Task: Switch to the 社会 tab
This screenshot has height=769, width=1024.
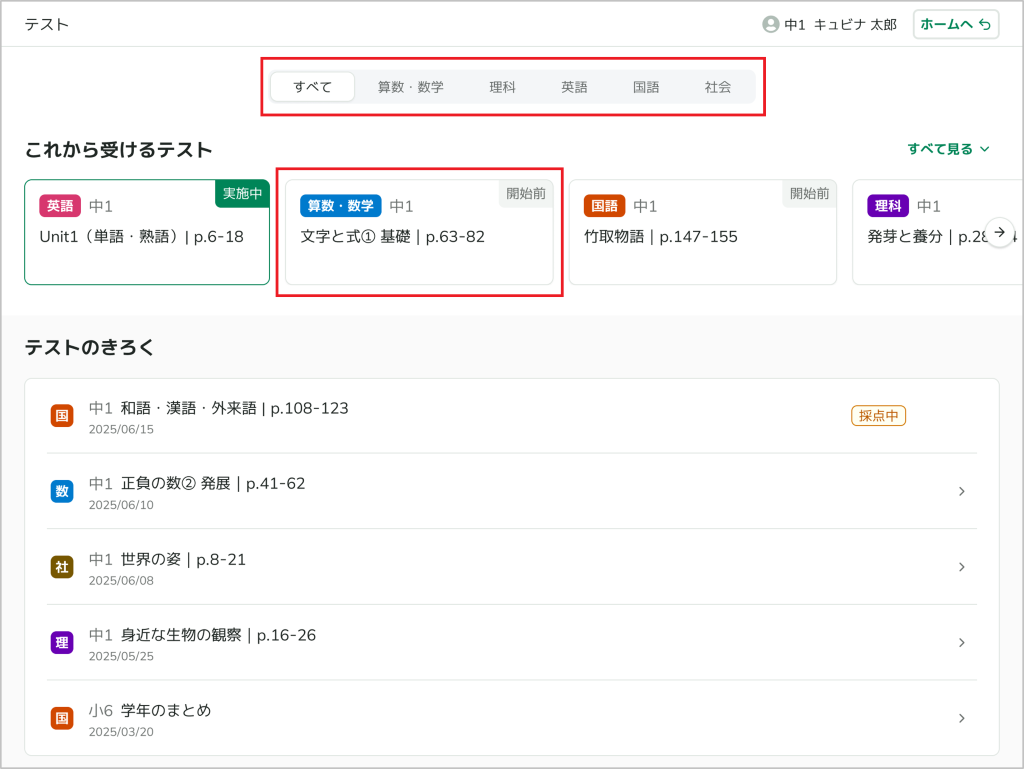Action: pyautogui.click(x=718, y=87)
